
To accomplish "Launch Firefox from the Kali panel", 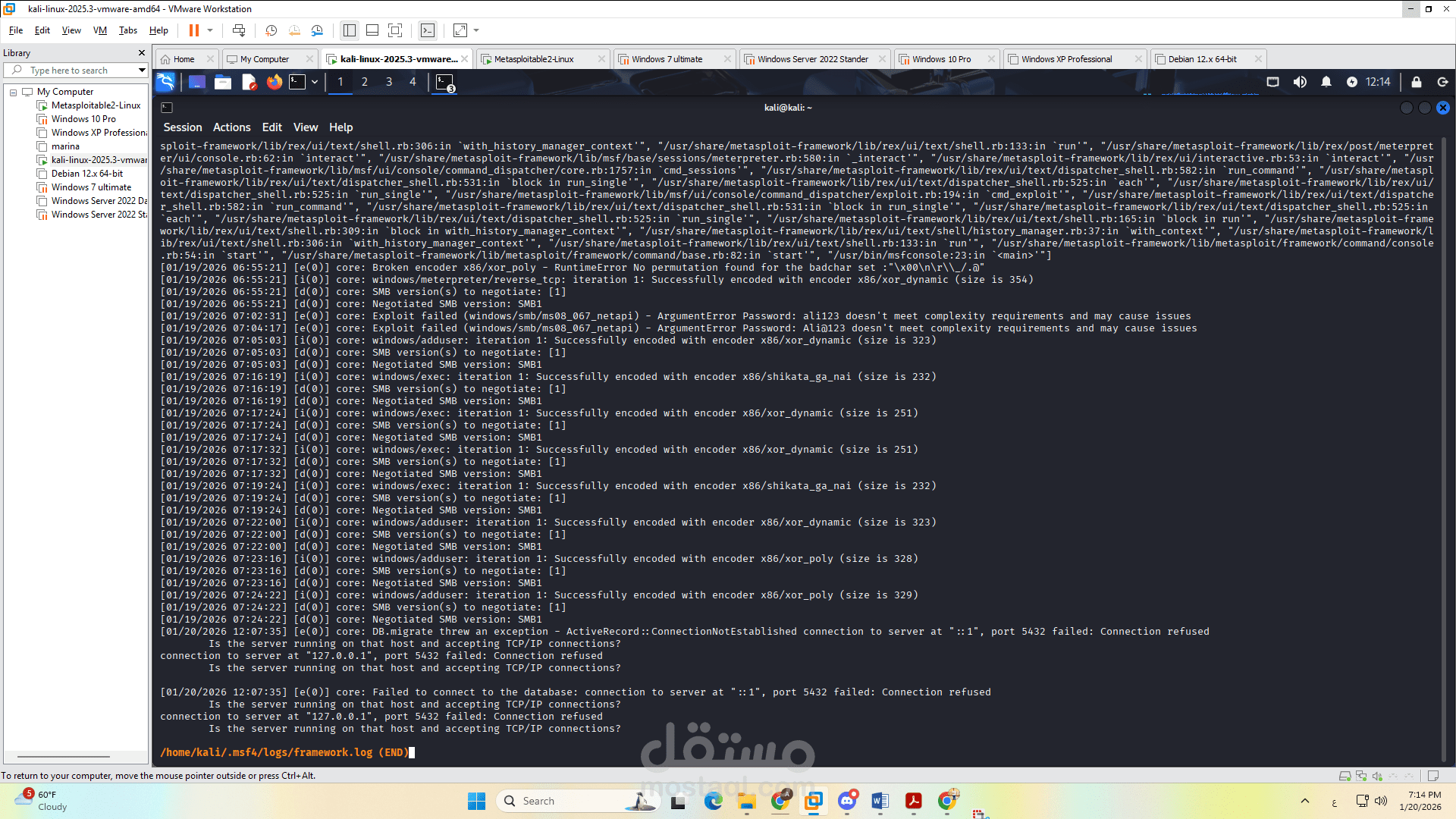I will pos(275,82).
